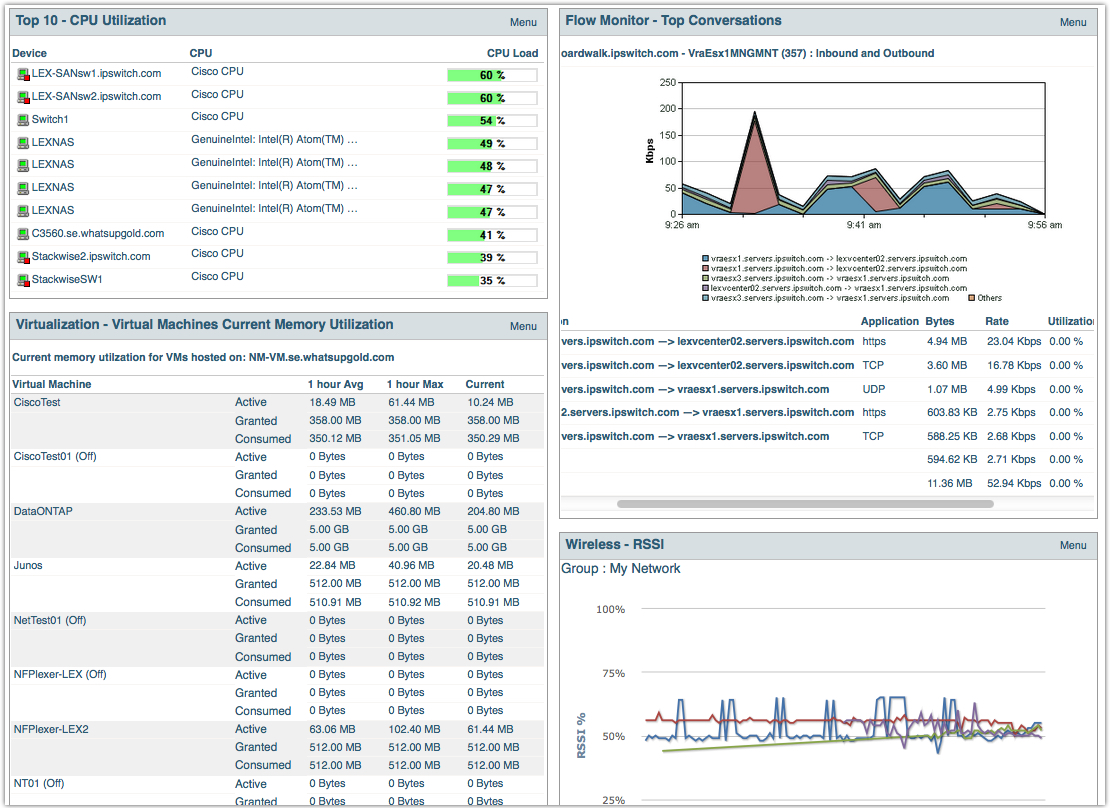Open the LEX-SANsw1.ipswitch.com device link
This screenshot has height=808, width=1110.
pos(96,73)
